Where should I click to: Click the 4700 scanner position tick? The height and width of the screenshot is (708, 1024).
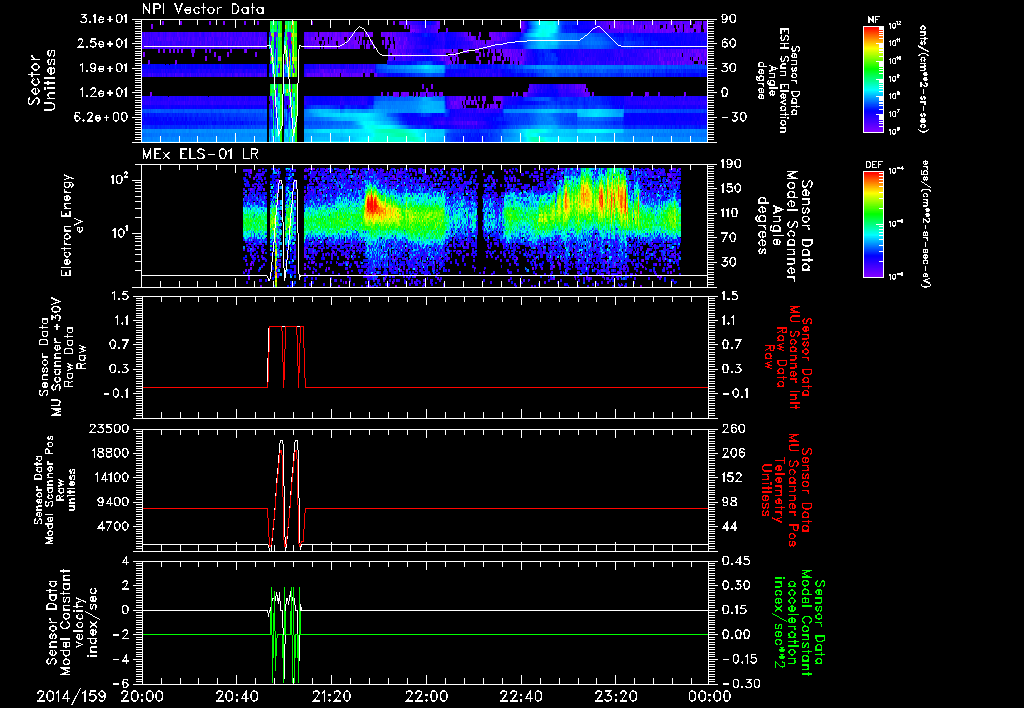coord(112,526)
